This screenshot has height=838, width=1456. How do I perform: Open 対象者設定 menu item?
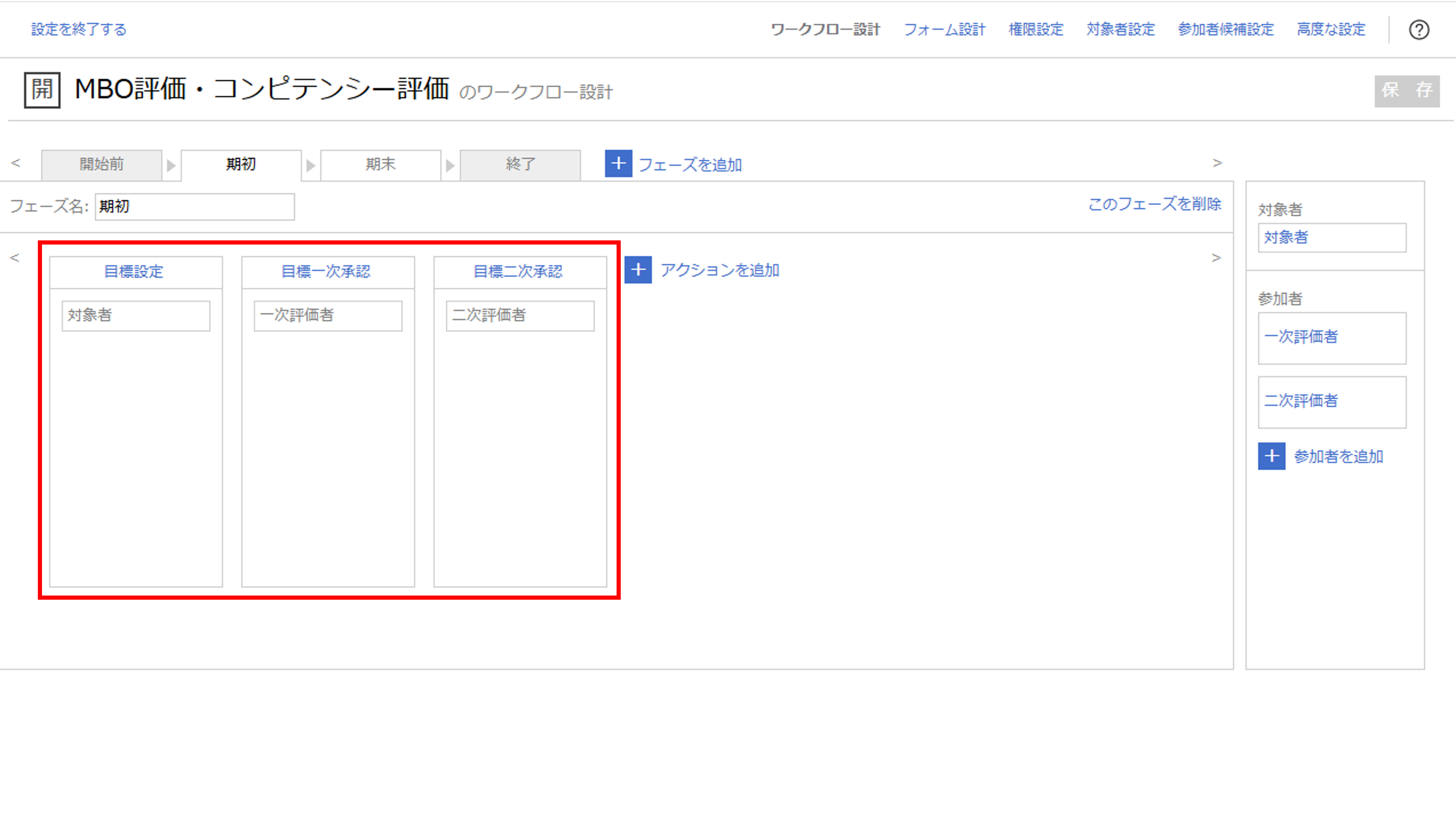pyautogui.click(x=1120, y=30)
